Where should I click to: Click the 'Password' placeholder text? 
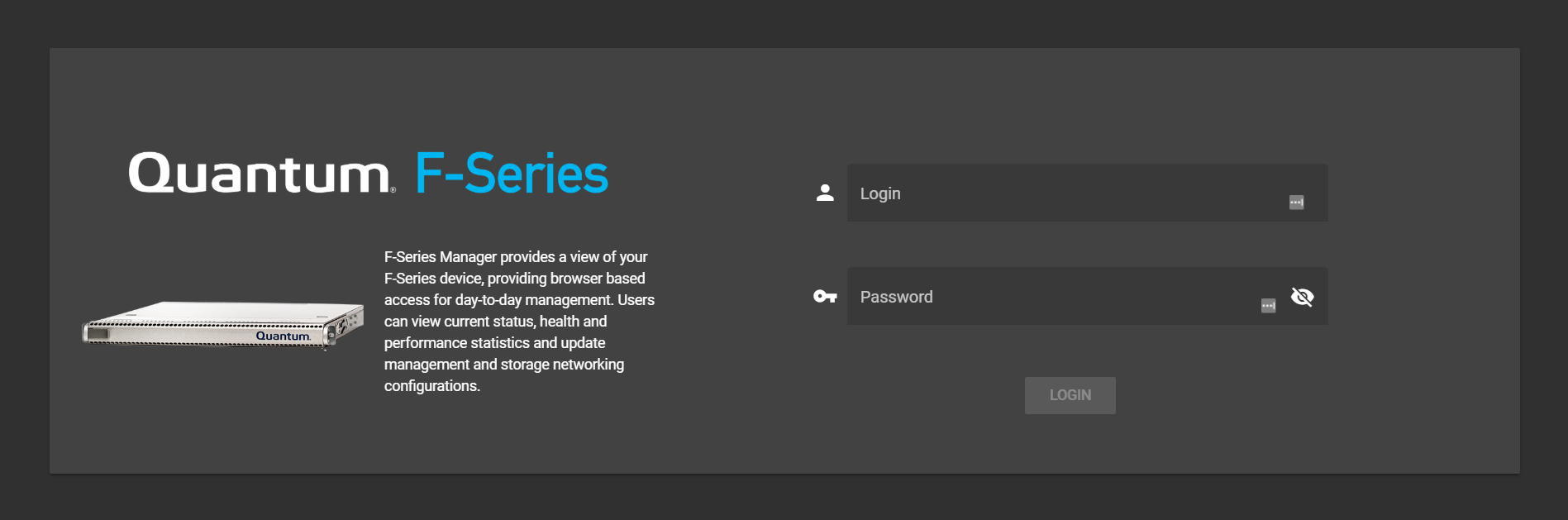[896, 297]
